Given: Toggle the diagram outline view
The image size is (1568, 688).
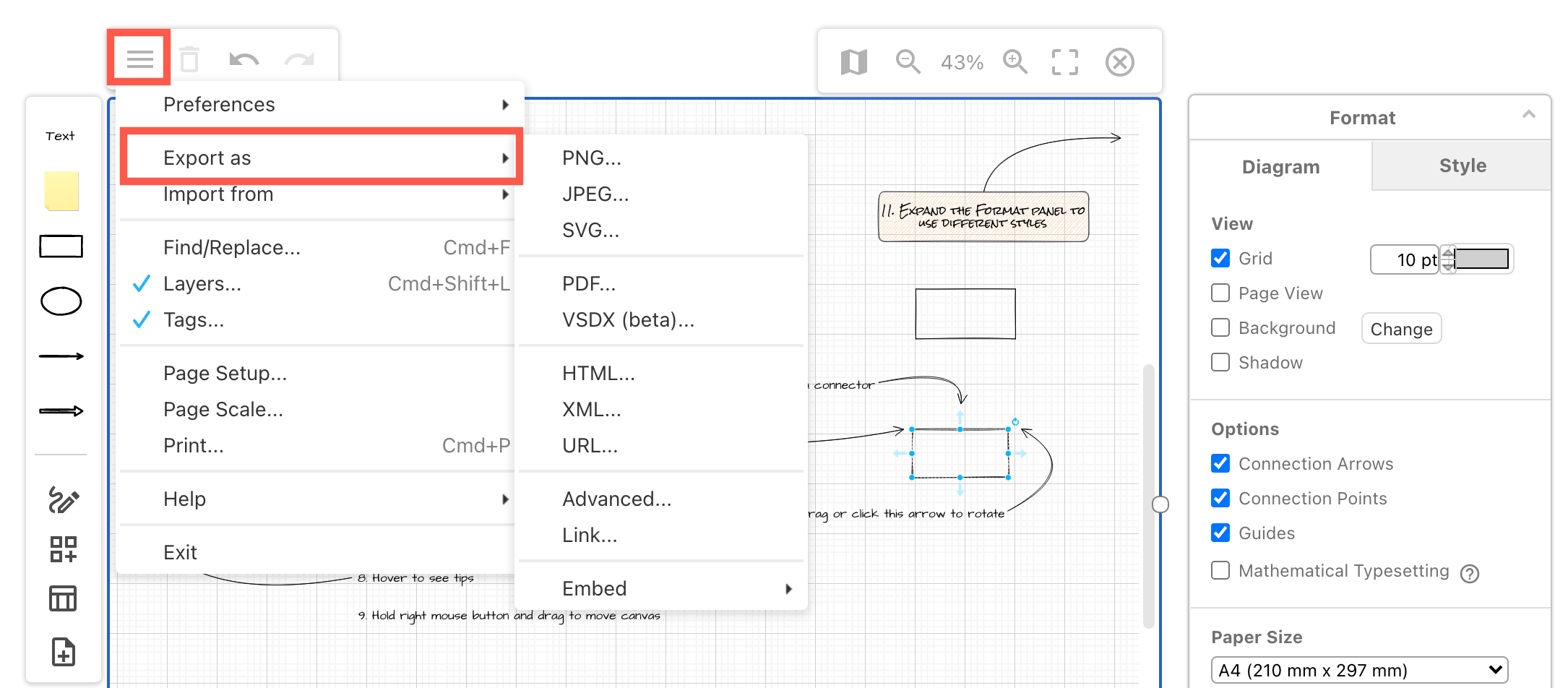Looking at the screenshot, I should (x=853, y=61).
